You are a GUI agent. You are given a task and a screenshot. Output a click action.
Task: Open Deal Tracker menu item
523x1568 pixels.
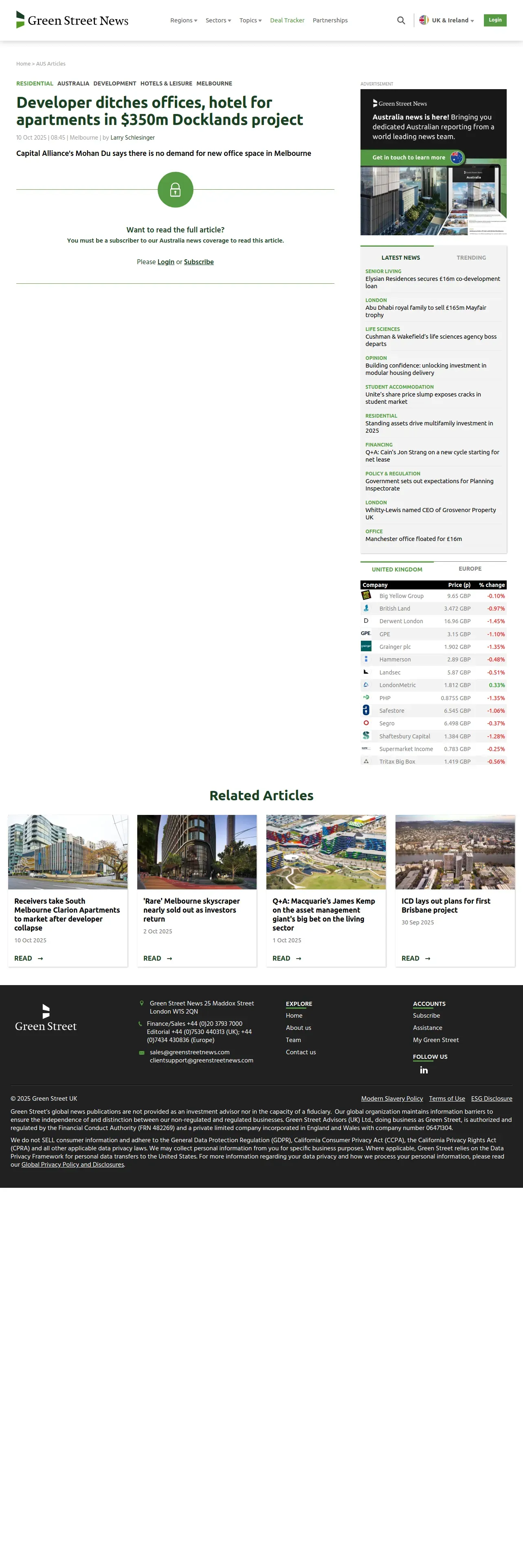[288, 21]
